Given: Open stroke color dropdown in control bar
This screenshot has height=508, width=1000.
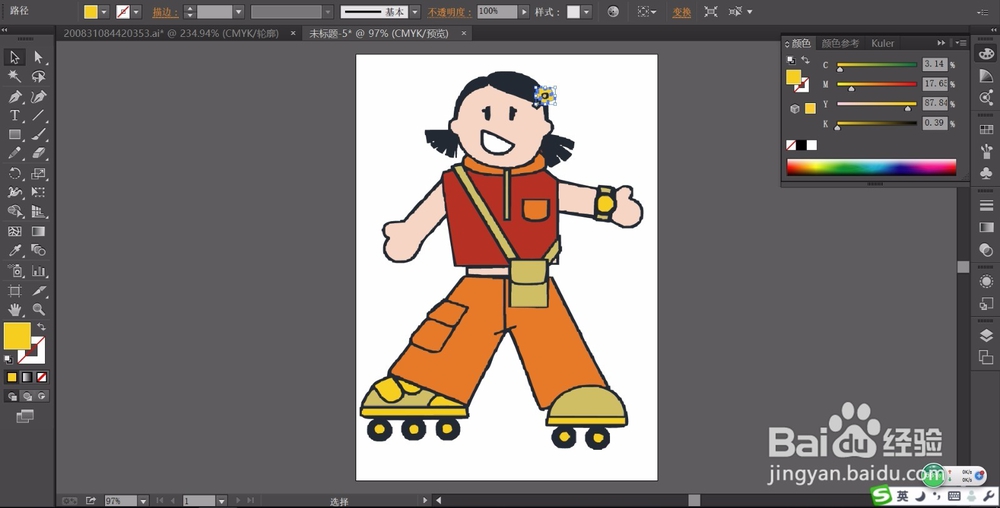Looking at the screenshot, I should (136, 12).
